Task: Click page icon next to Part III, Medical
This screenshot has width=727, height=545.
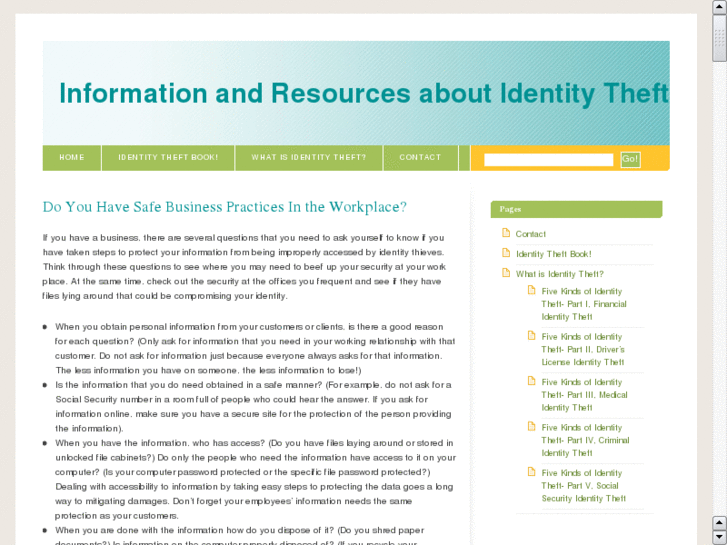Action: tap(531, 381)
